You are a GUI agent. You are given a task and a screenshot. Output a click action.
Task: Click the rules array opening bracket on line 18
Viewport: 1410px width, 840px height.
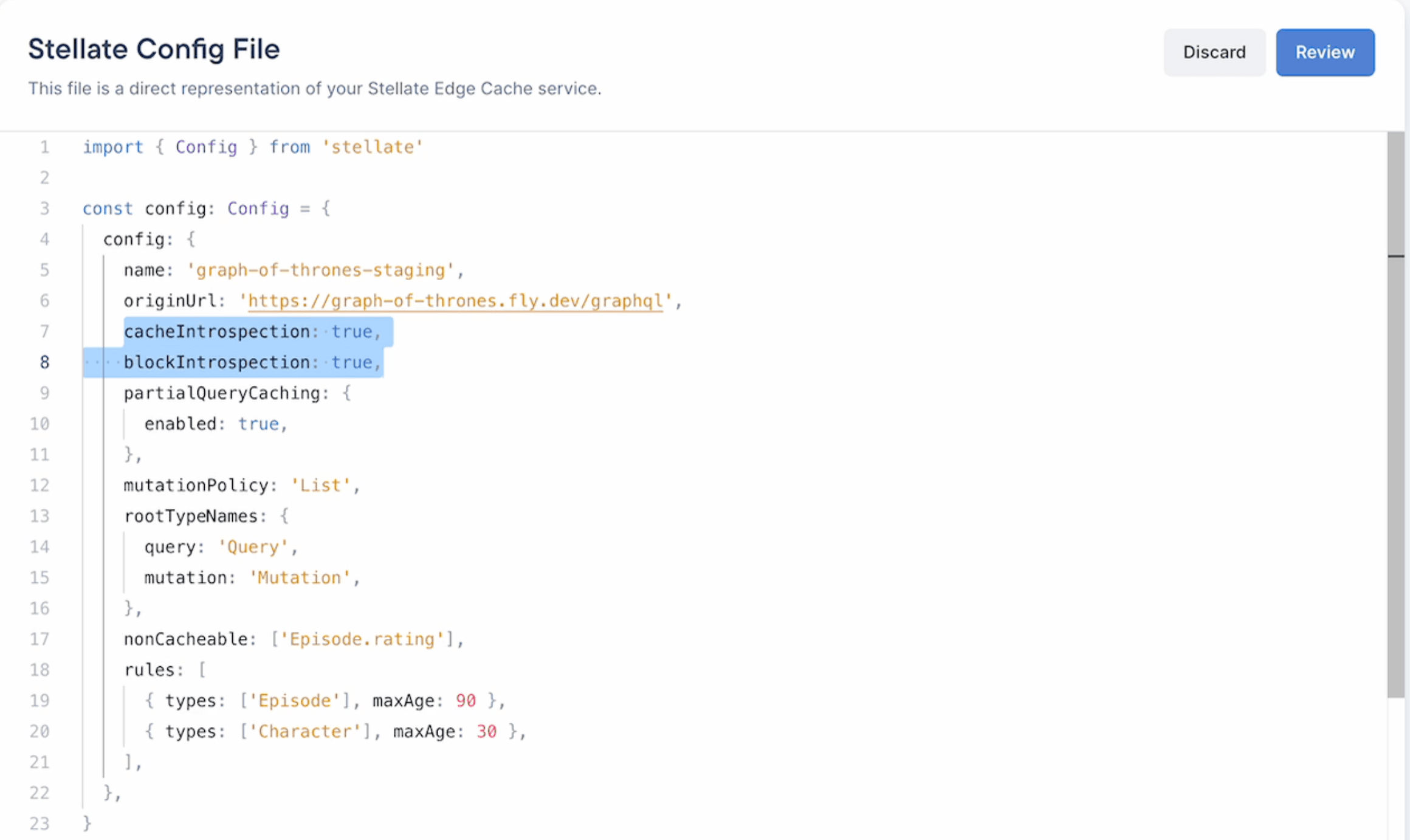tap(202, 669)
